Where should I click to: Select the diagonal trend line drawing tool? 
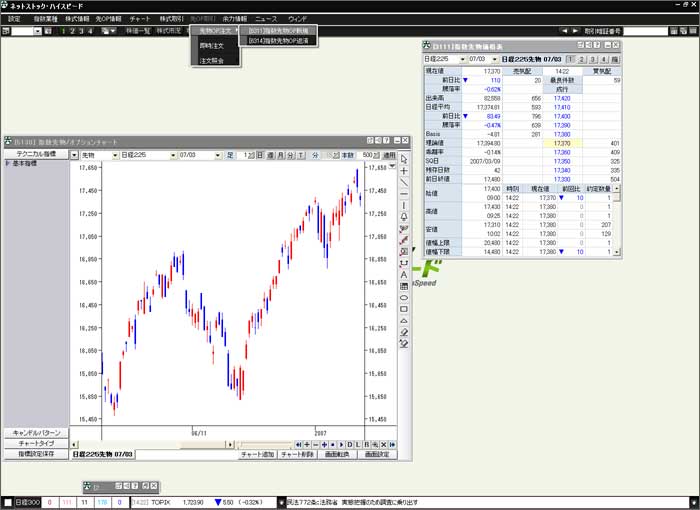click(404, 183)
